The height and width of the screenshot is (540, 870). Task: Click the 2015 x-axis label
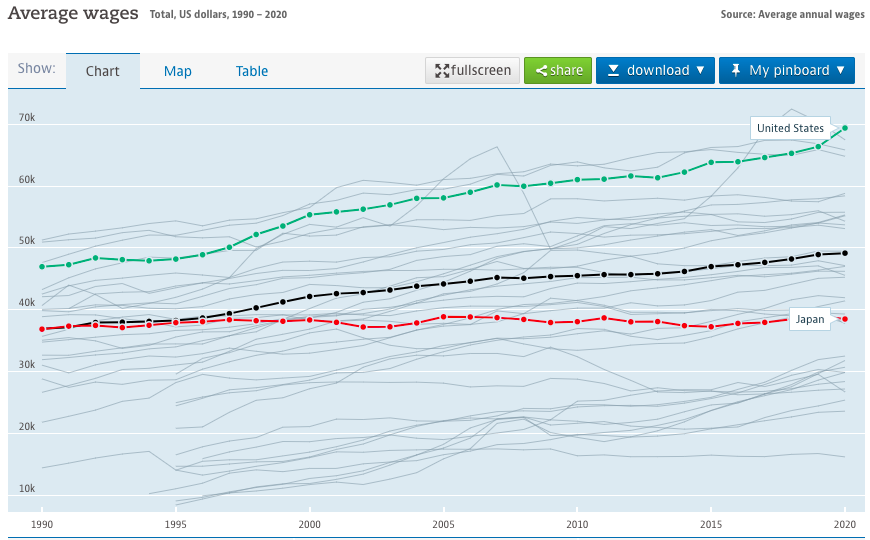(711, 524)
